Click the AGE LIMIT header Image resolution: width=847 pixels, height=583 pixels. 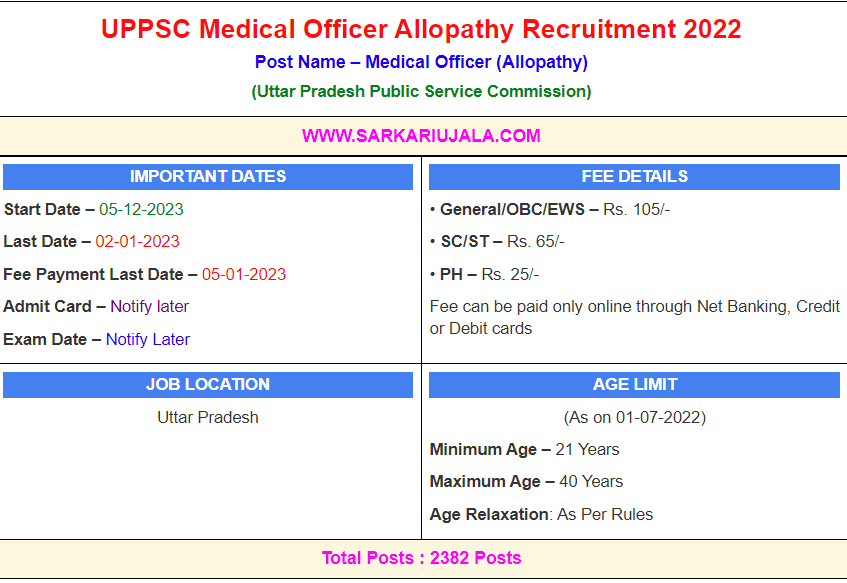click(634, 384)
